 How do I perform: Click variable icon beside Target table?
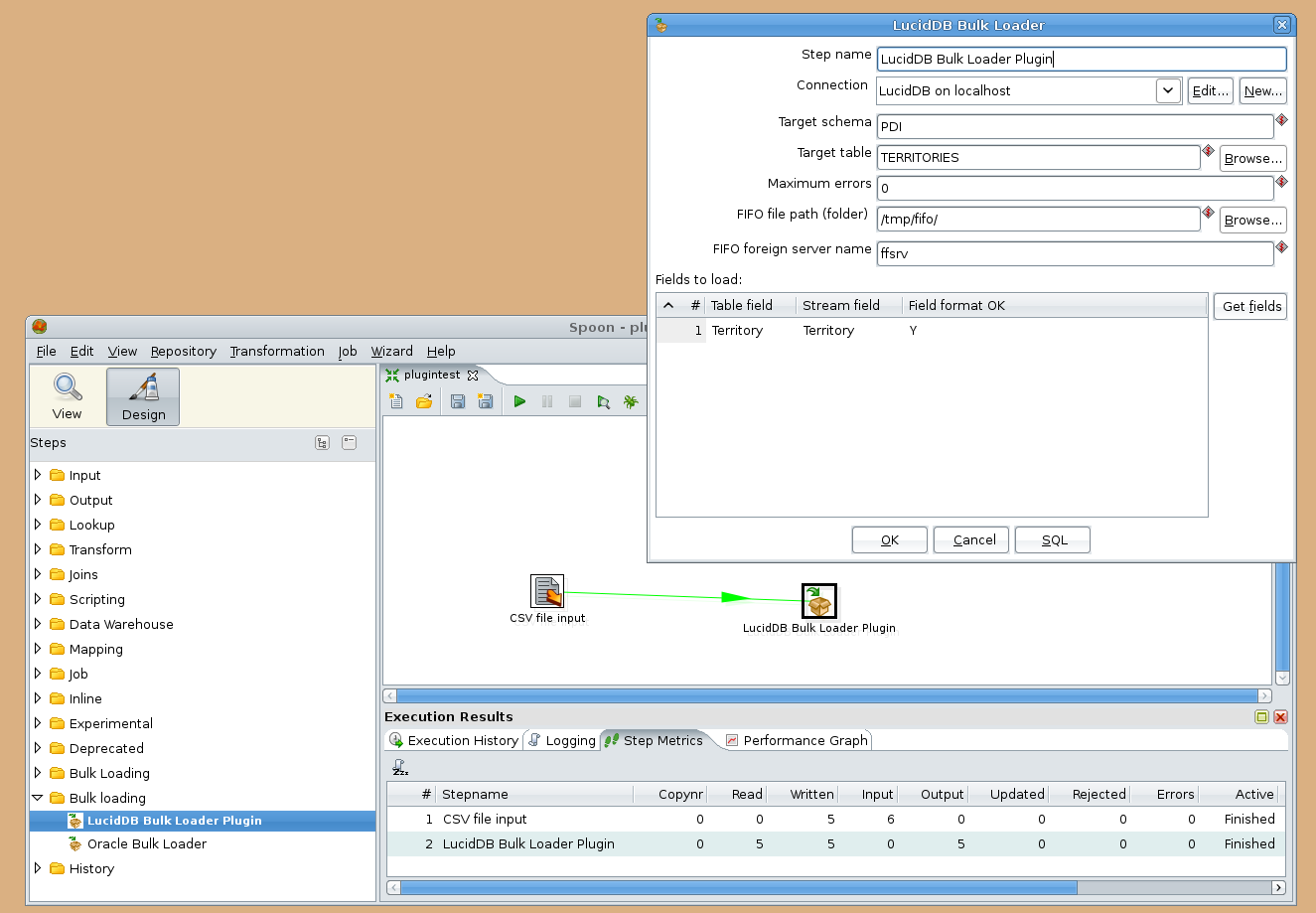[x=1209, y=150]
